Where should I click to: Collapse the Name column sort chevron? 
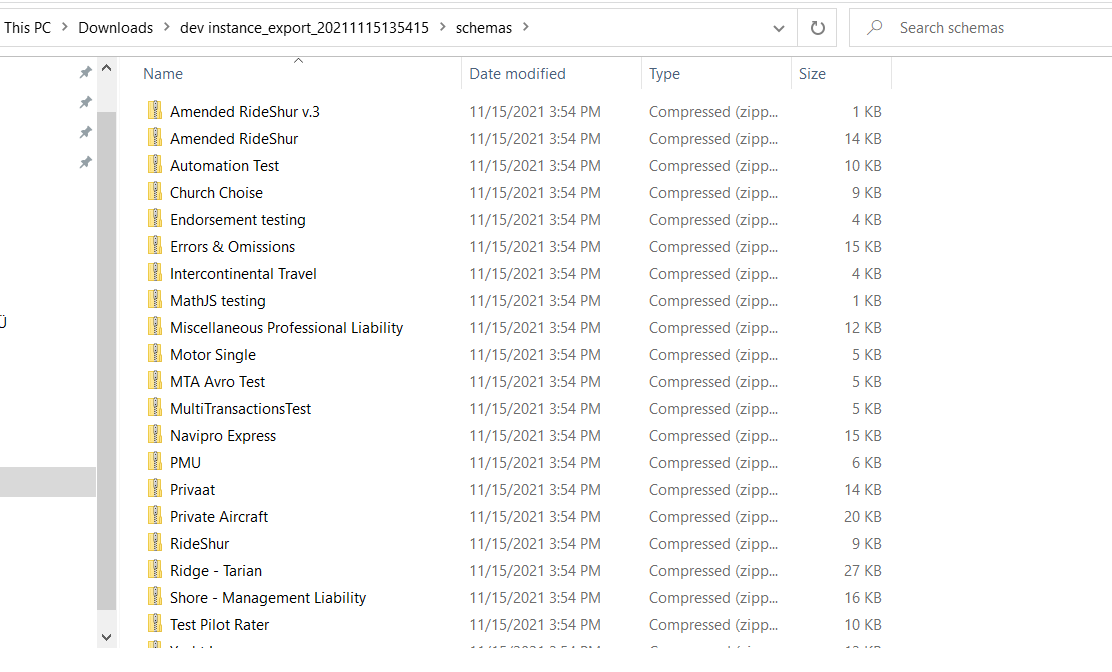[x=297, y=61]
